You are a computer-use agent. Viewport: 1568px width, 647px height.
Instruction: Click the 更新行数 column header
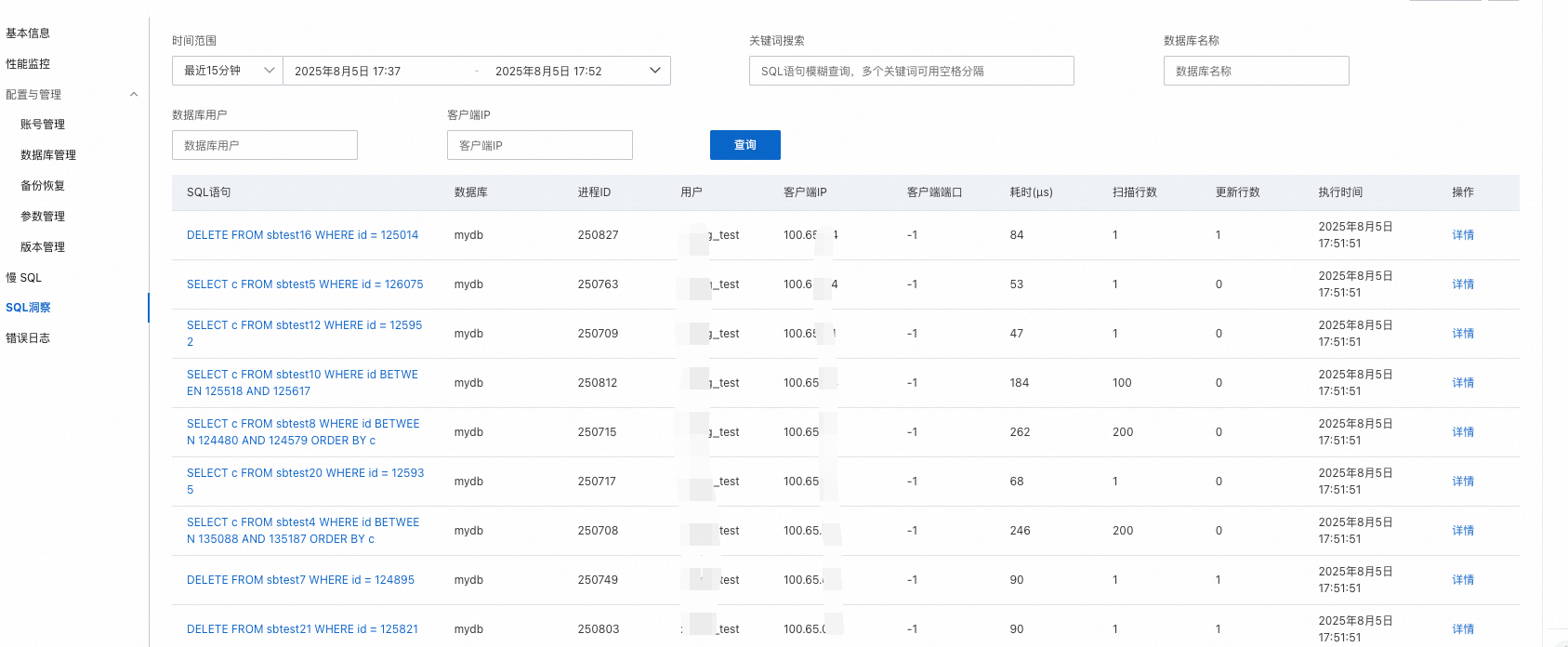click(x=1238, y=192)
